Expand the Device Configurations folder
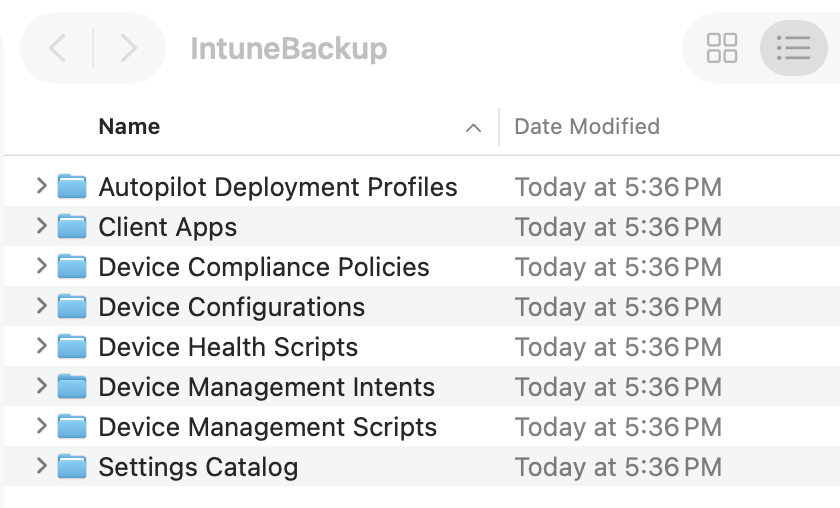This screenshot has height=508, width=840. [x=41, y=306]
